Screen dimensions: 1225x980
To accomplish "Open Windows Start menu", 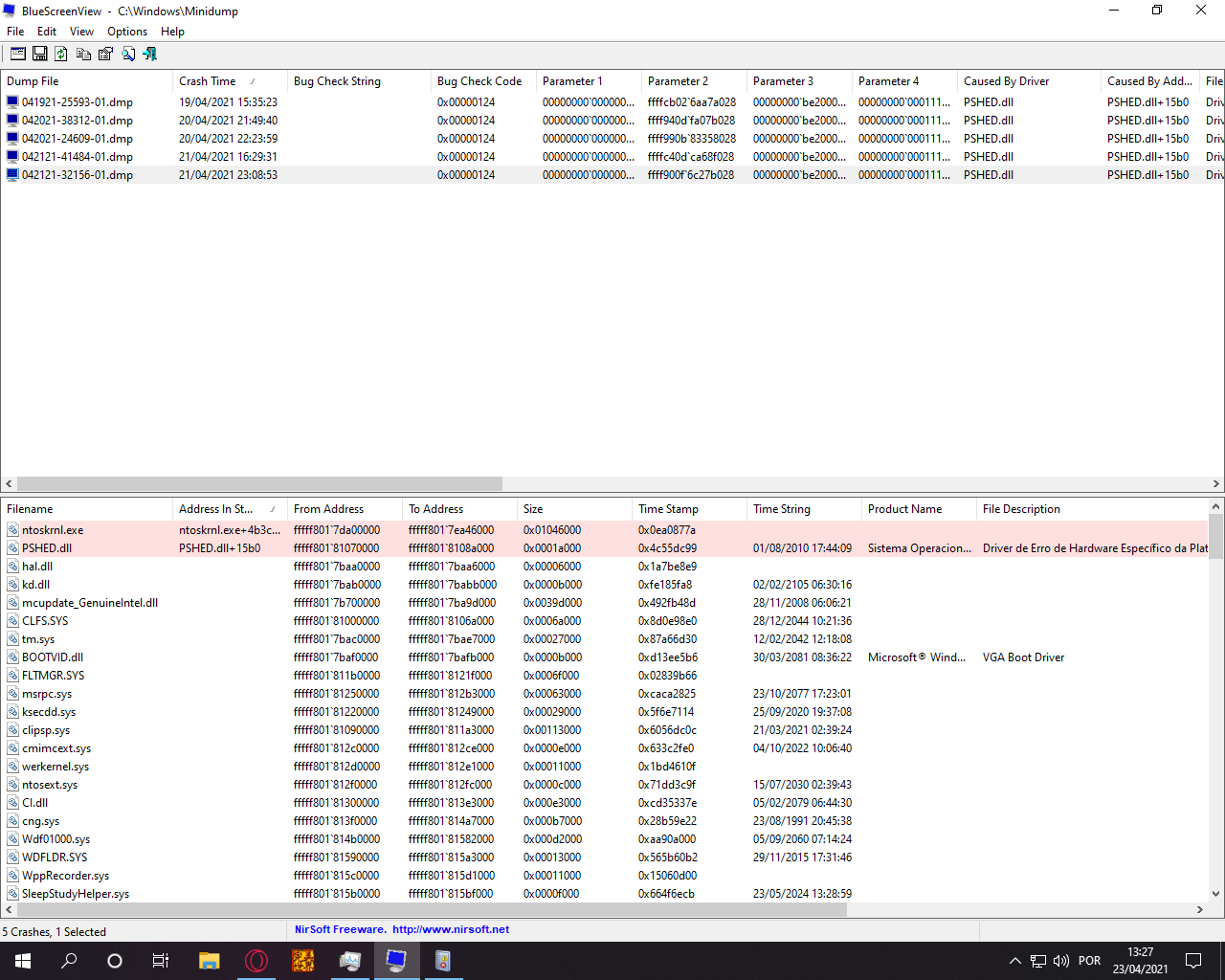I will coord(23,961).
